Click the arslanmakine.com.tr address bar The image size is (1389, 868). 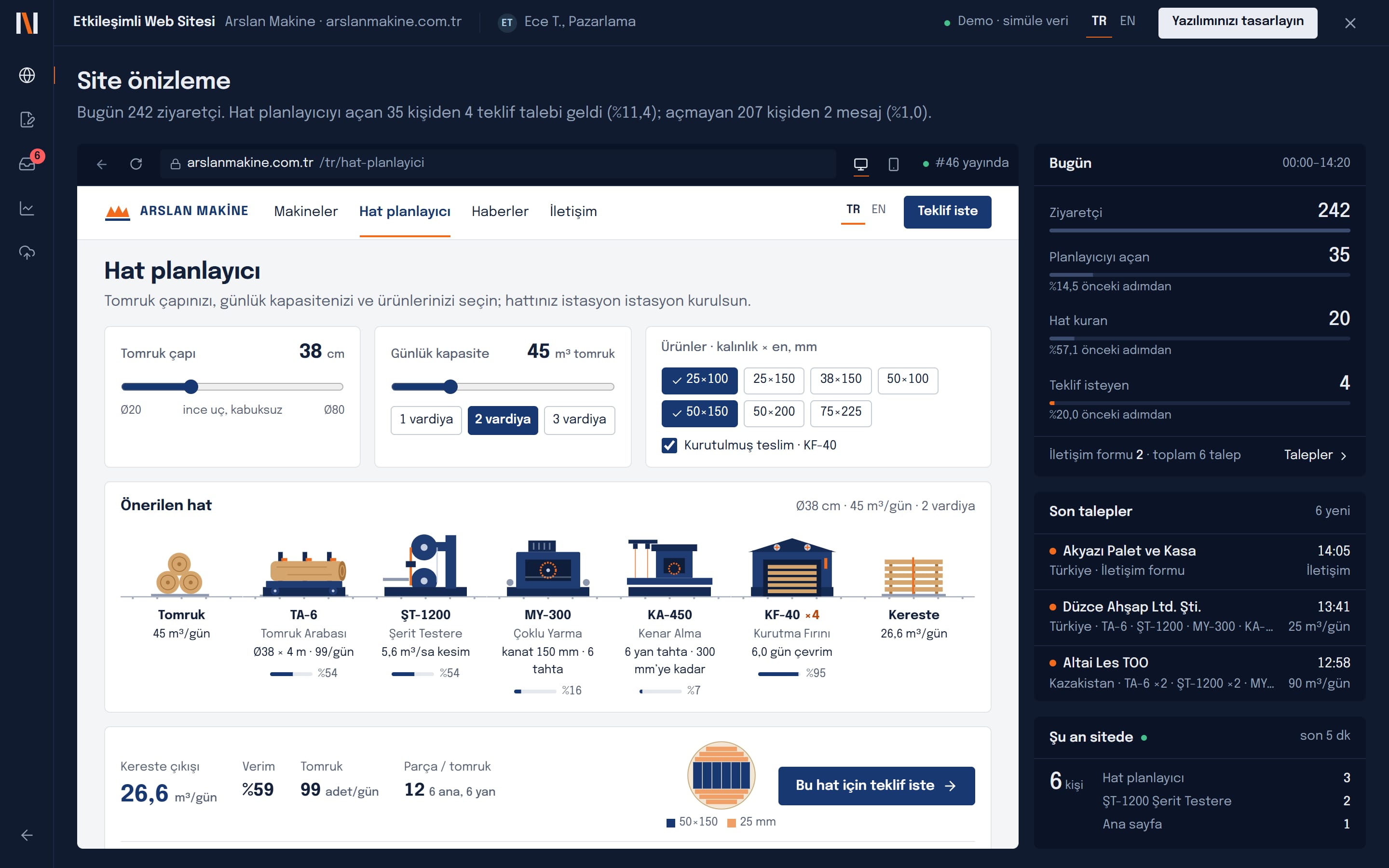498,163
